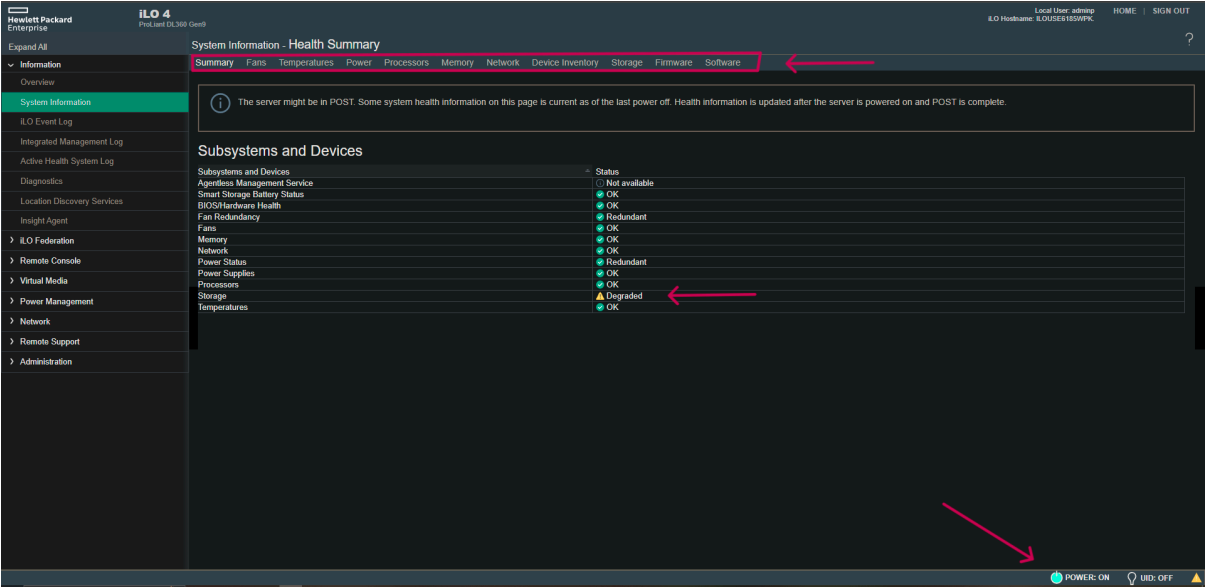This screenshot has height=588, width=1206.
Task: Click the OK check icon for Fans
Action: [600, 228]
